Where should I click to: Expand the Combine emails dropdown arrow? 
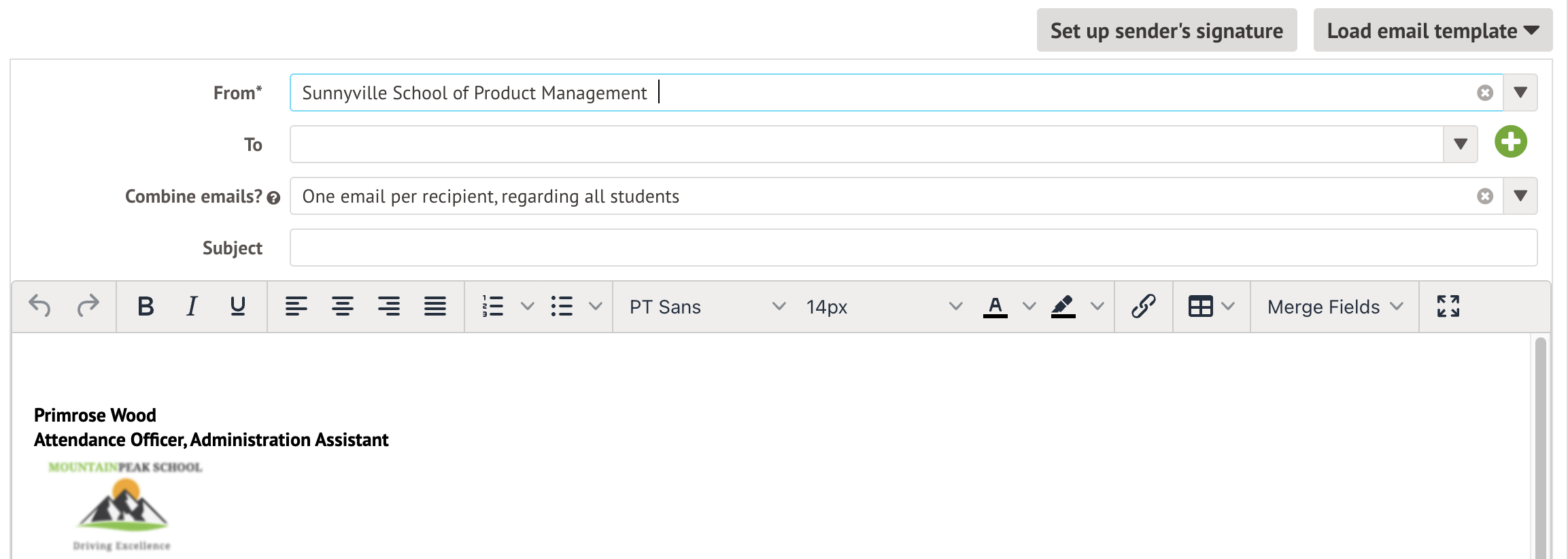click(x=1520, y=197)
